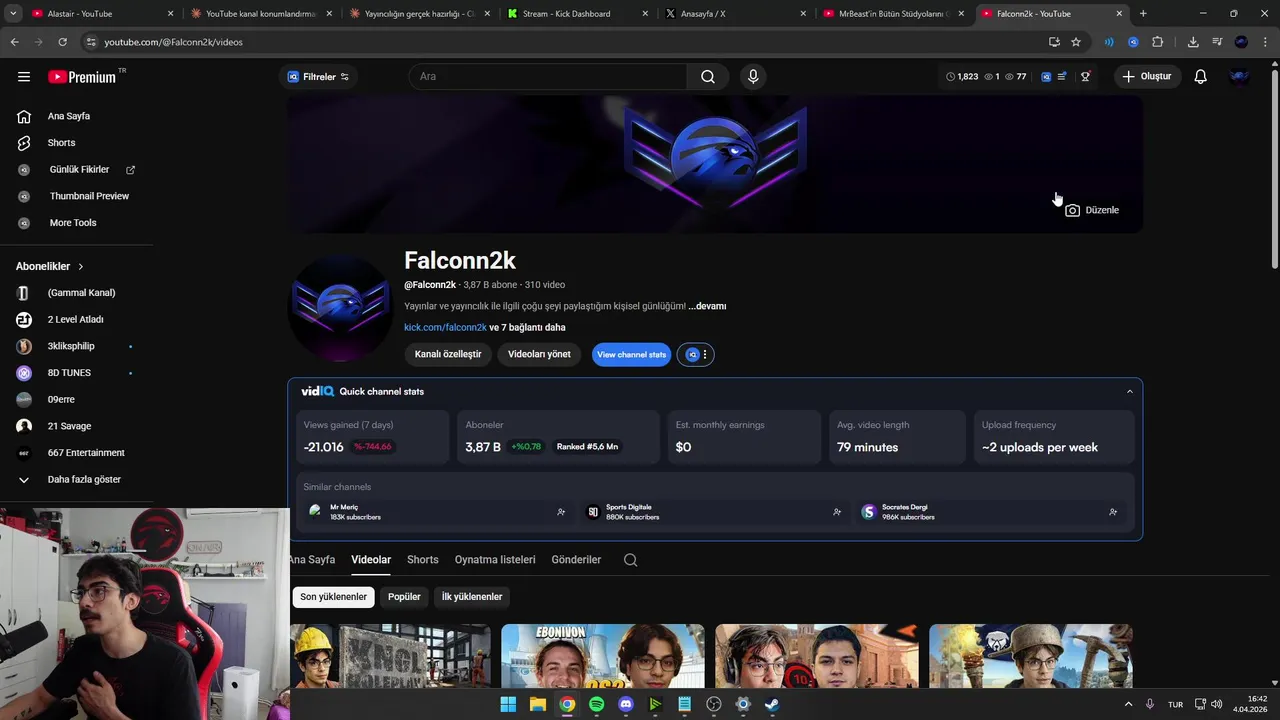Select the İlk yüklenenler sort chip
This screenshot has height=720, width=1280.
[472, 597]
